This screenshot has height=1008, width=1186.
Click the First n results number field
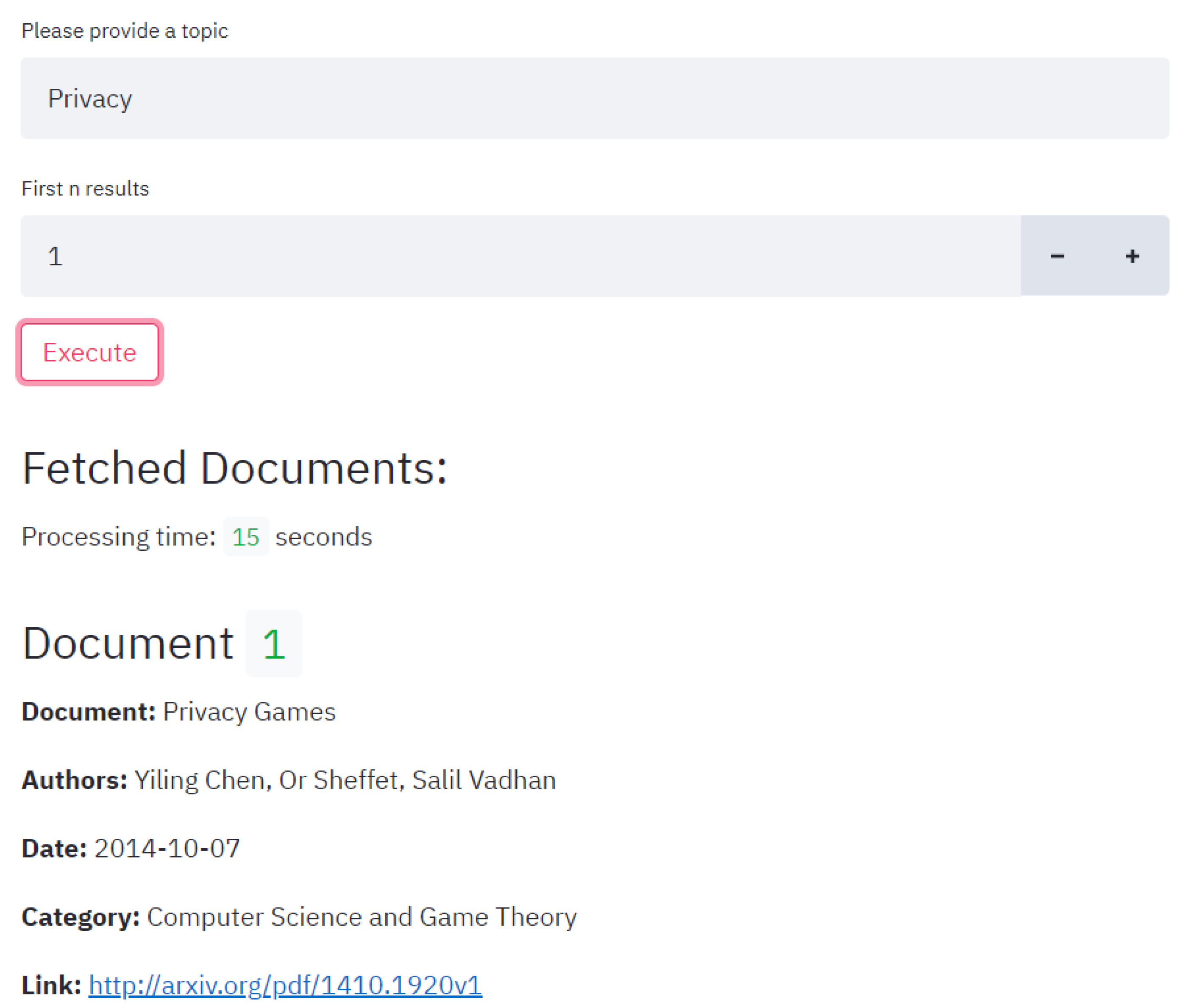click(520, 255)
